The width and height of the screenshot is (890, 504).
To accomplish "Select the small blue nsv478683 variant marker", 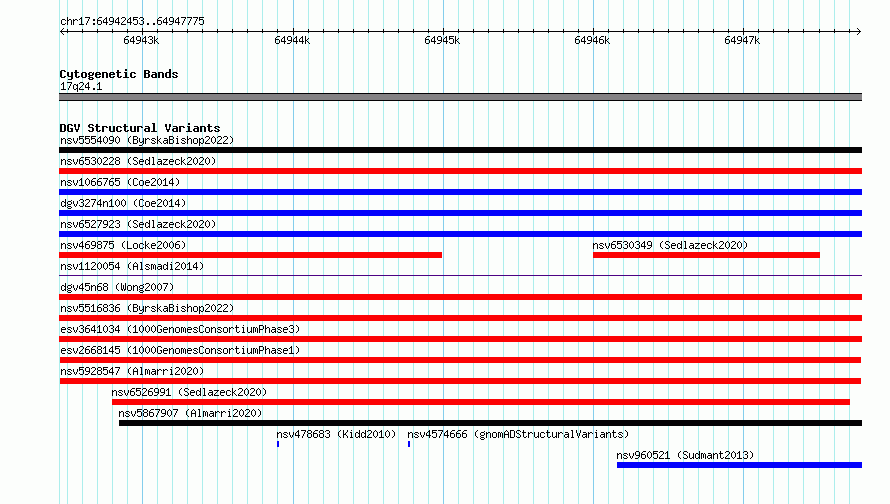I will [x=278, y=444].
